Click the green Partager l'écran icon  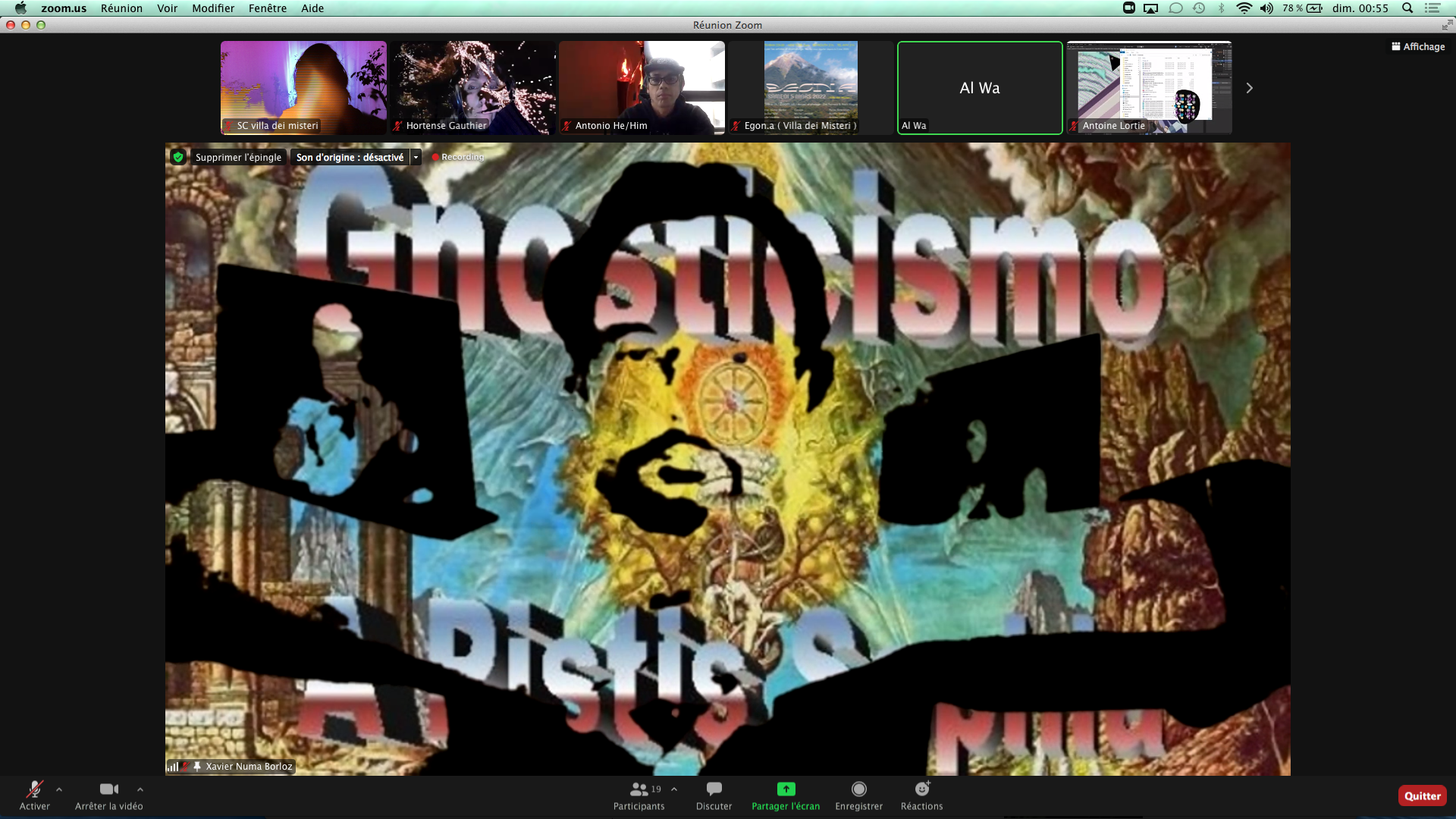click(x=786, y=789)
